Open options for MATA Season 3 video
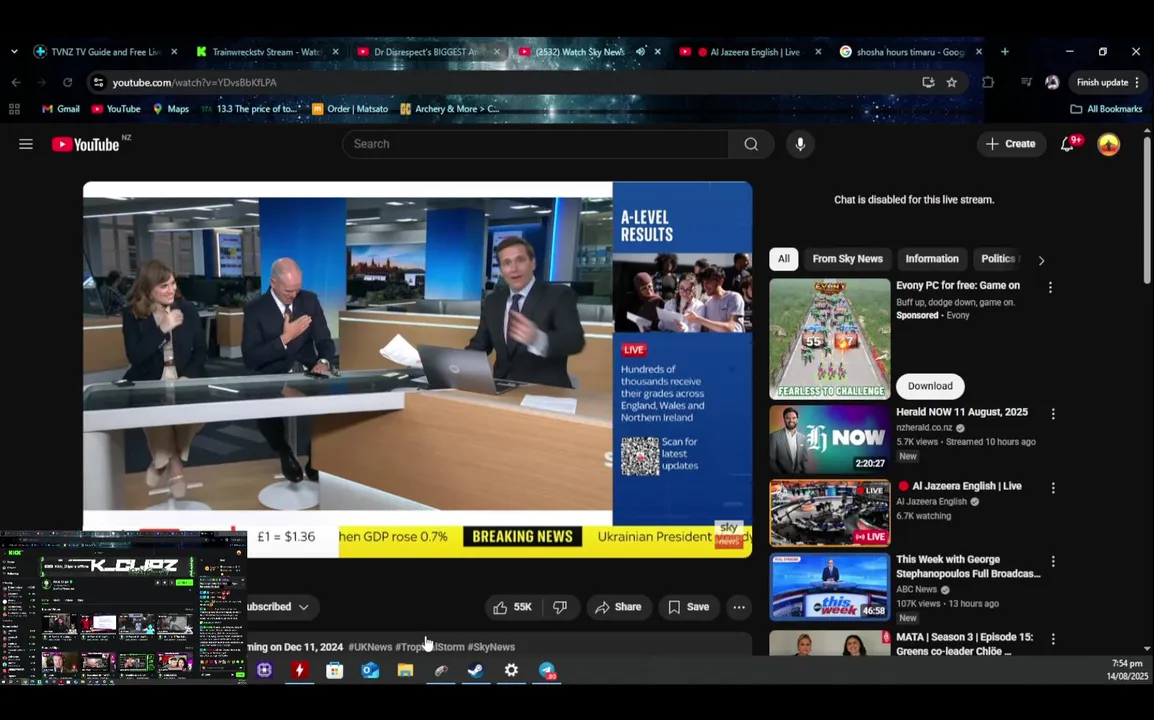 (1053, 639)
